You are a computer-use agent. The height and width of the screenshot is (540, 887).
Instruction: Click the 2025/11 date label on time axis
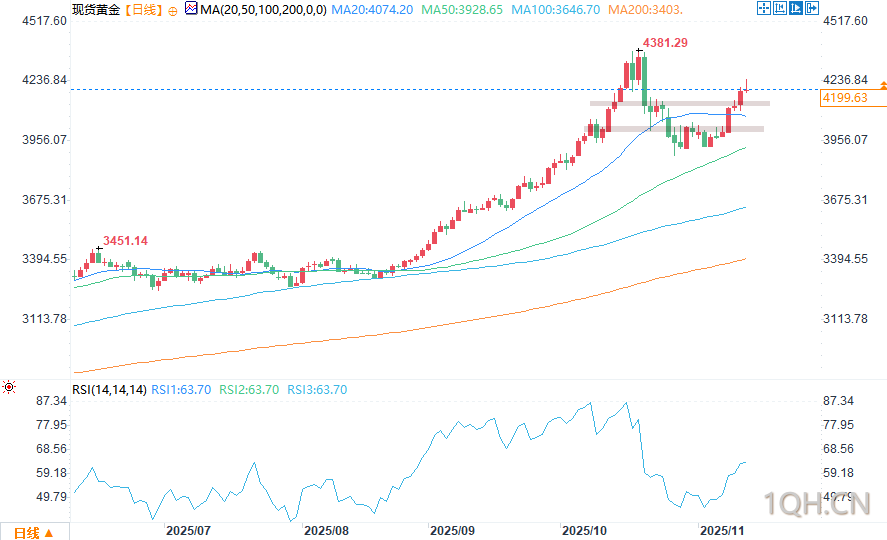click(722, 531)
